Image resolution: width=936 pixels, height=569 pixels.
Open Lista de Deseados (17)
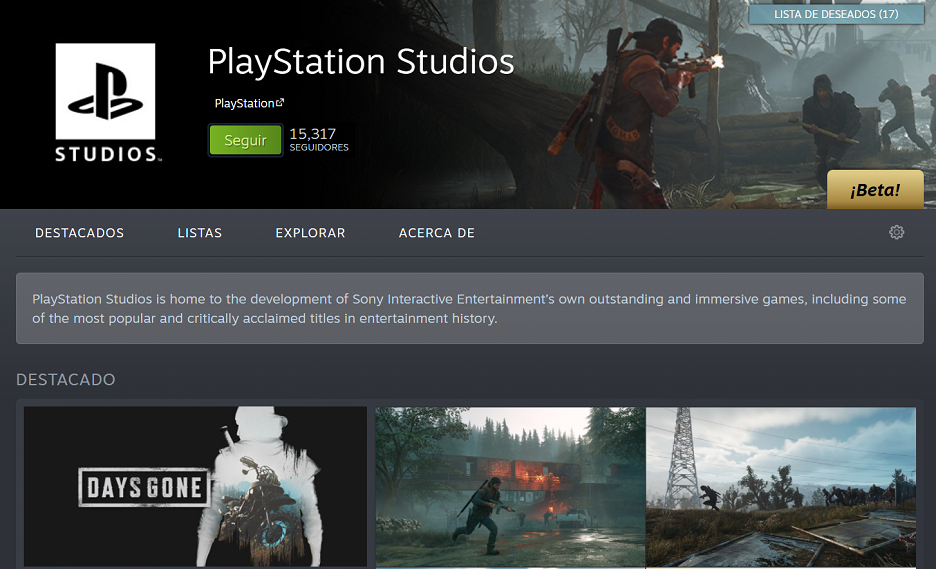point(836,14)
